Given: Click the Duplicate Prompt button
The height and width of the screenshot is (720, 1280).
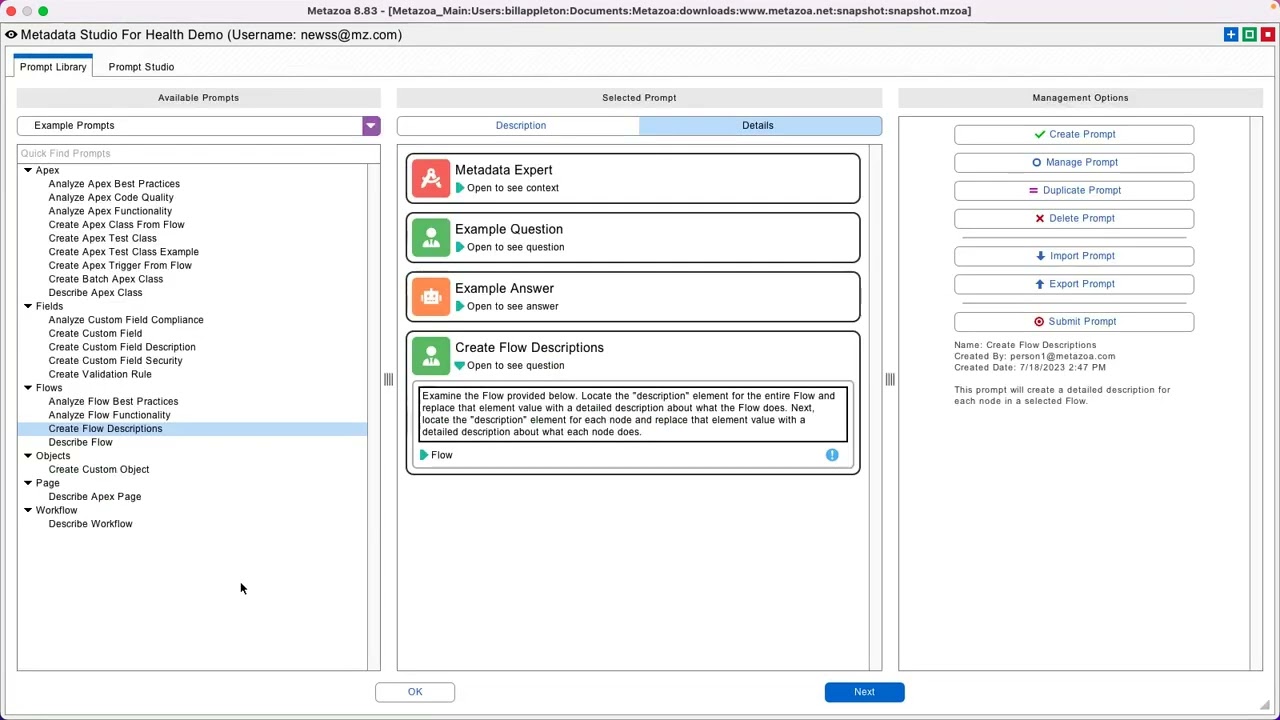Looking at the screenshot, I should click(1074, 190).
